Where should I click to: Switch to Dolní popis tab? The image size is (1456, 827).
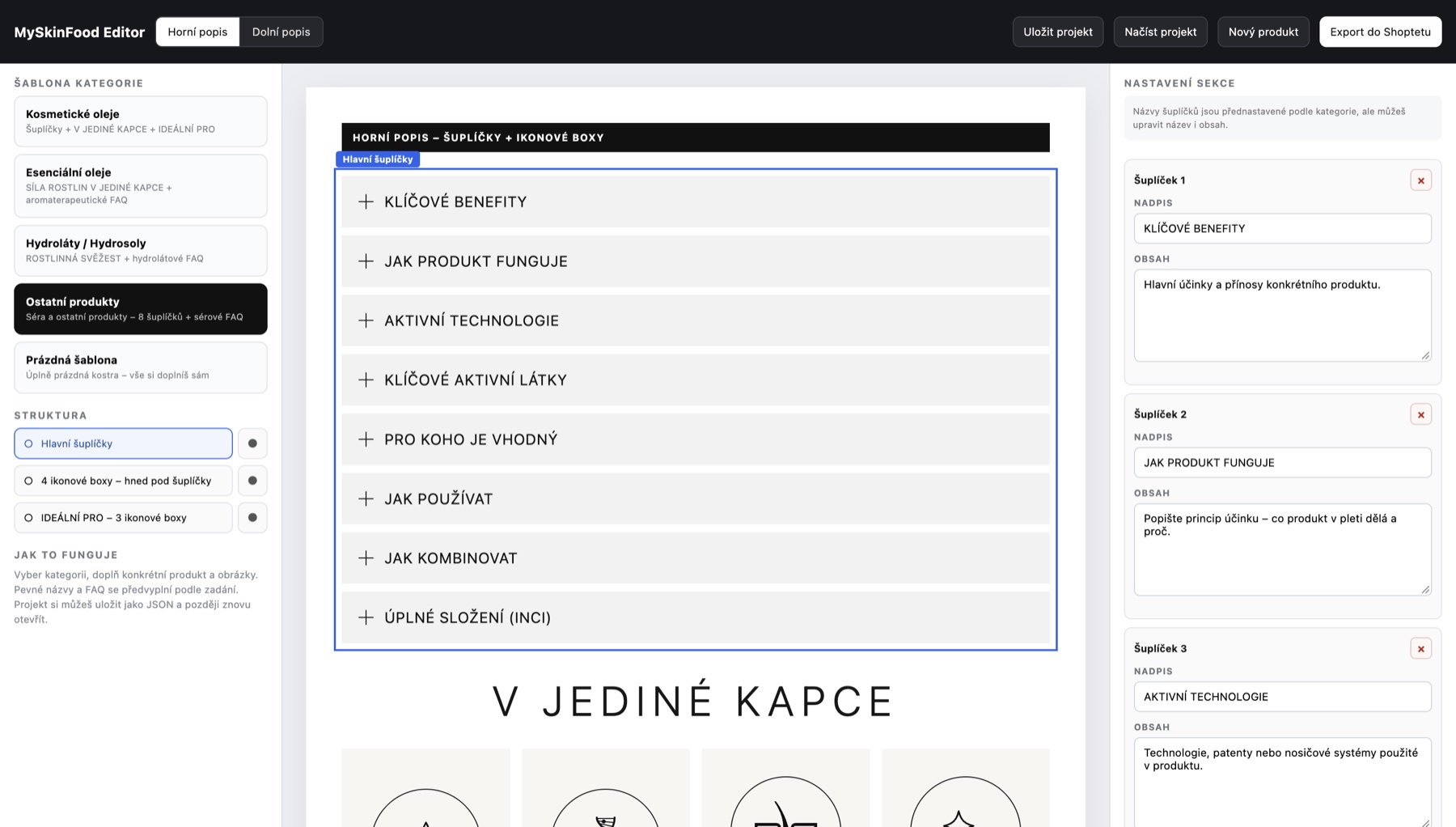pos(281,32)
